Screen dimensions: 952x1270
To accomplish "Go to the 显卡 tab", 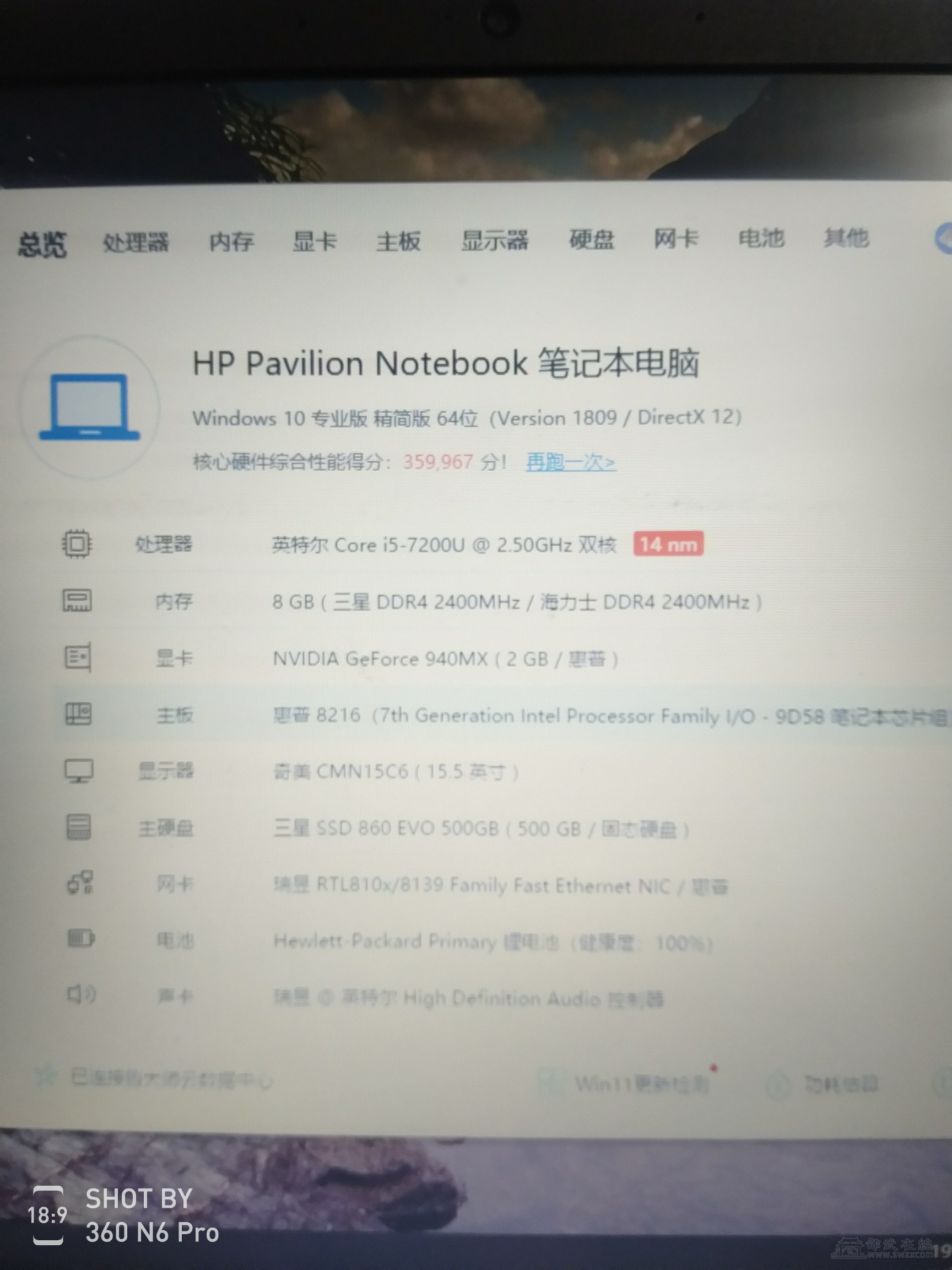I will pyautogui.click(x=315, y=241).
